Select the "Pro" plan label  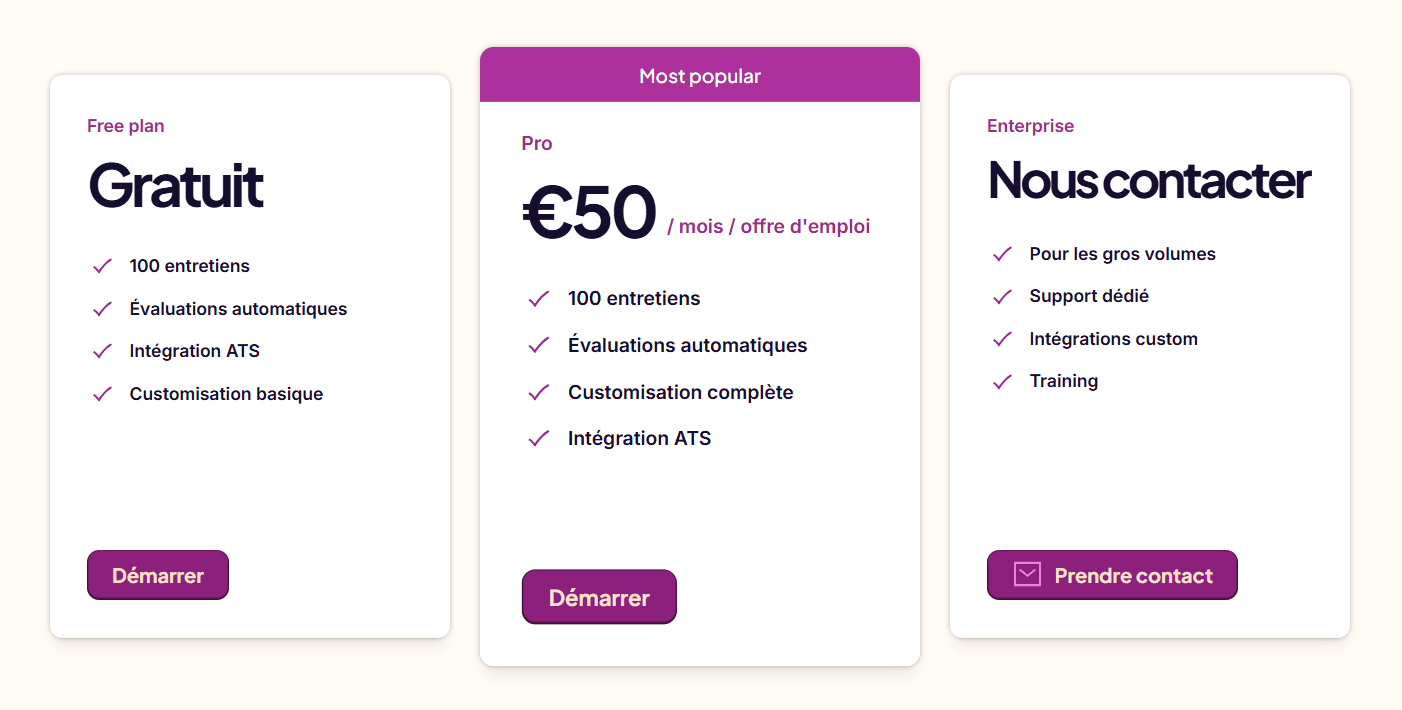point(536,143)
